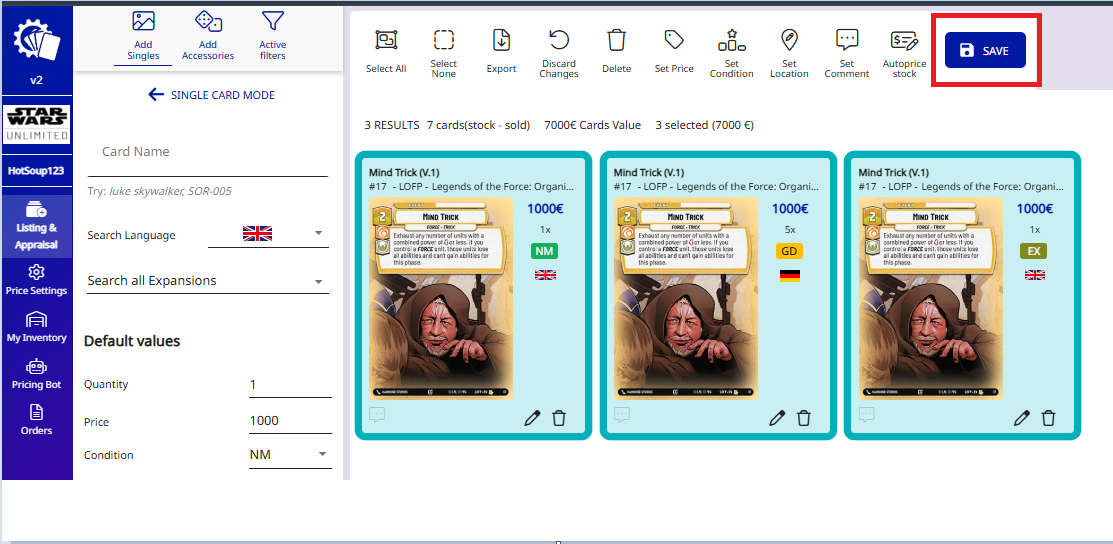Open Active filters

pos(273,36)
